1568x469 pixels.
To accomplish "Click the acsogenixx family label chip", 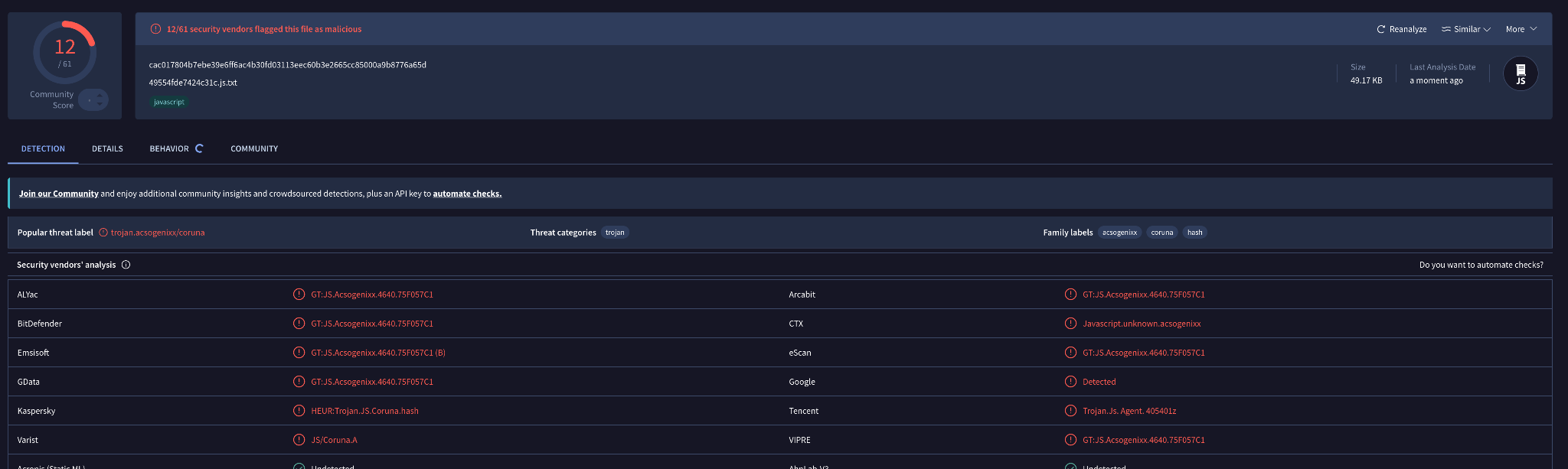I will [1119, 233].
